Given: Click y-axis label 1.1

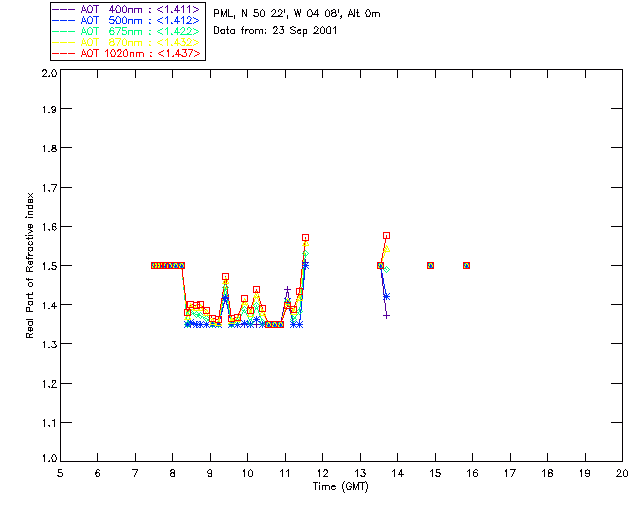Looking at the screenshot, I should 49,423.
